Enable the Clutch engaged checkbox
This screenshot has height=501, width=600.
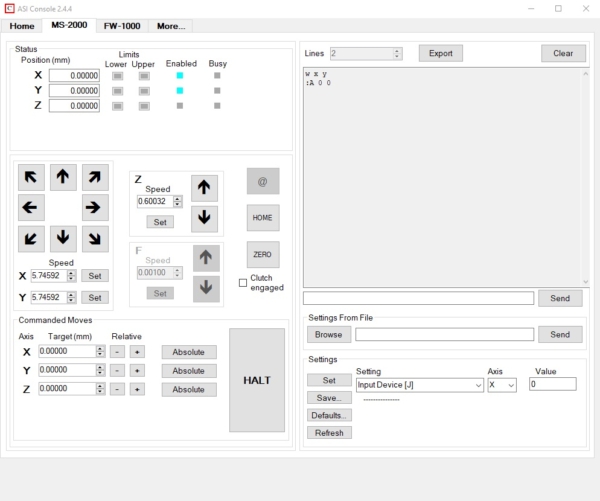(243, 283)
